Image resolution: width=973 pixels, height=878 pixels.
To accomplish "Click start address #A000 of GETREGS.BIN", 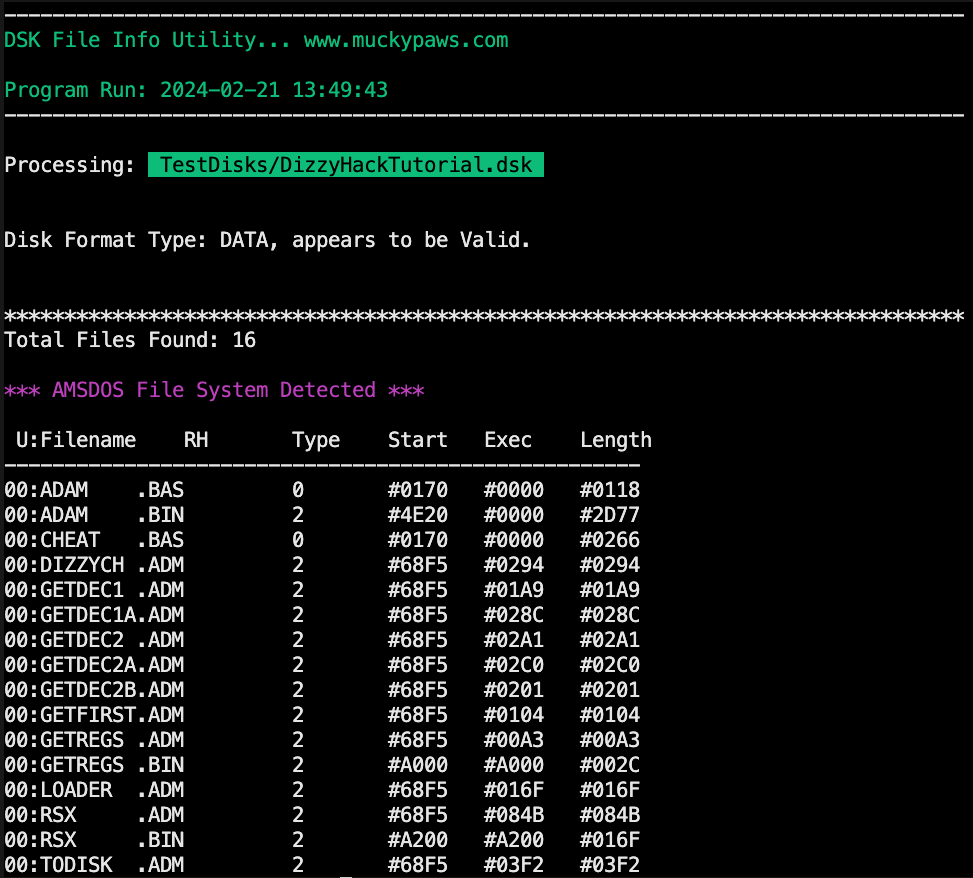I will (418, 764).
